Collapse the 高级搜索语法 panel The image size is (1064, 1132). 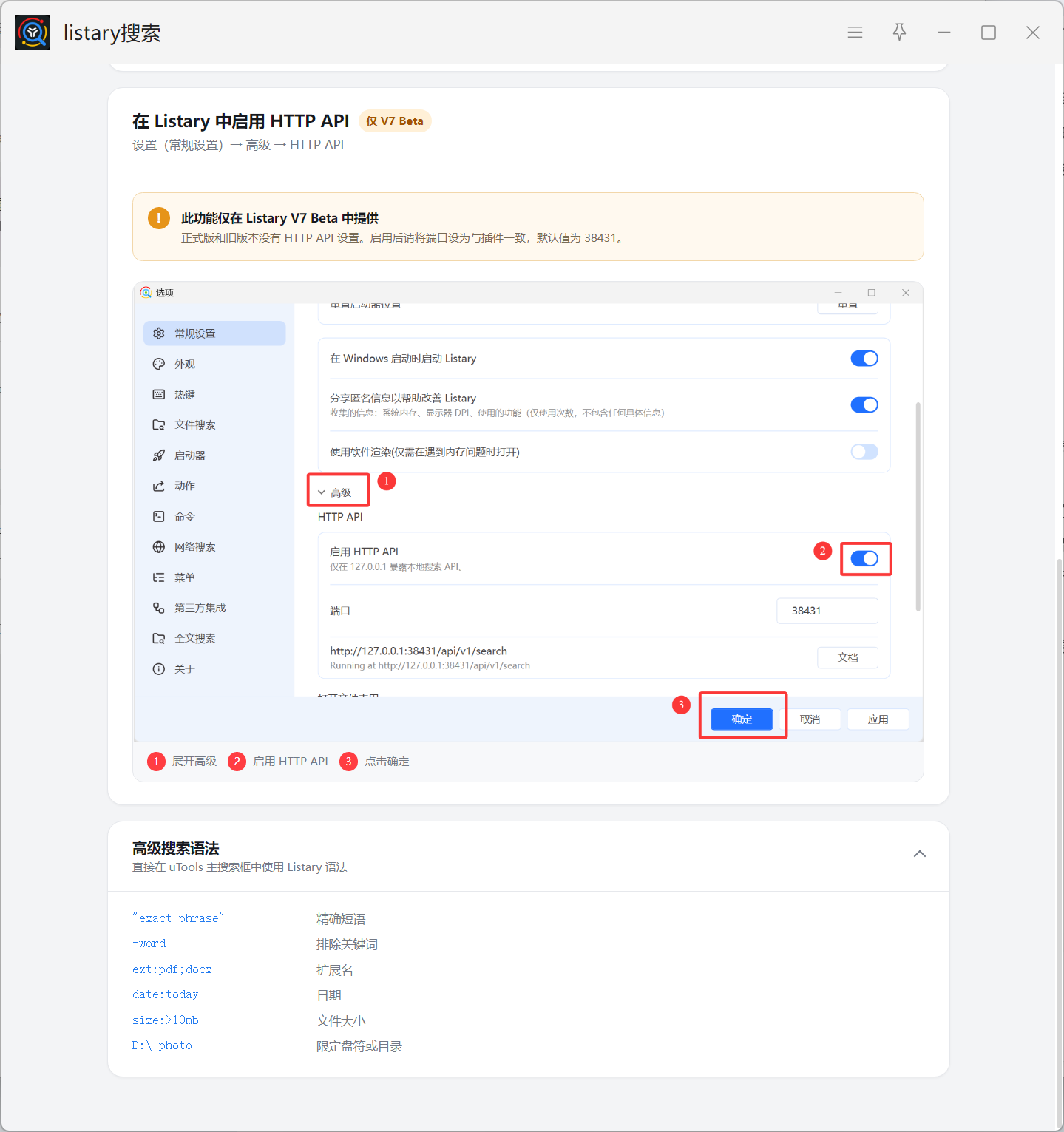tap(920, 854)
